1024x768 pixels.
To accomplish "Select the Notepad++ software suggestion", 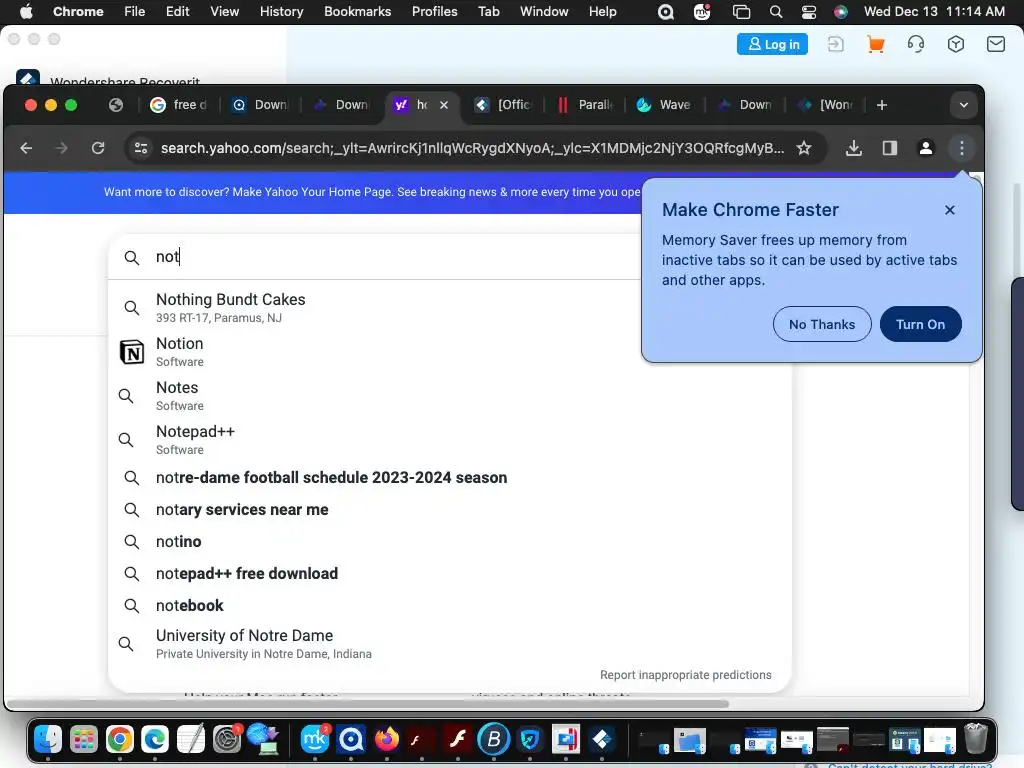I will pyautogui.click(x=449, y=440).
